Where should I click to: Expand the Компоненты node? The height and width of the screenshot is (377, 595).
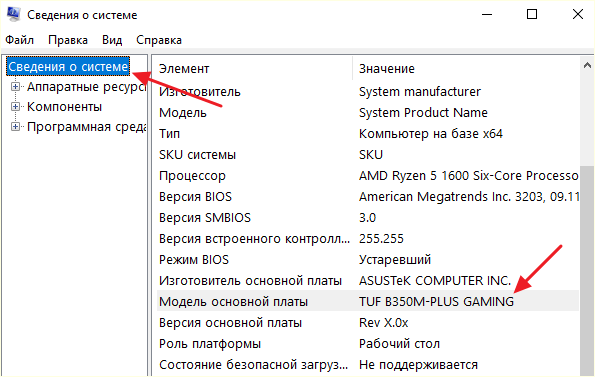point(15,107)
